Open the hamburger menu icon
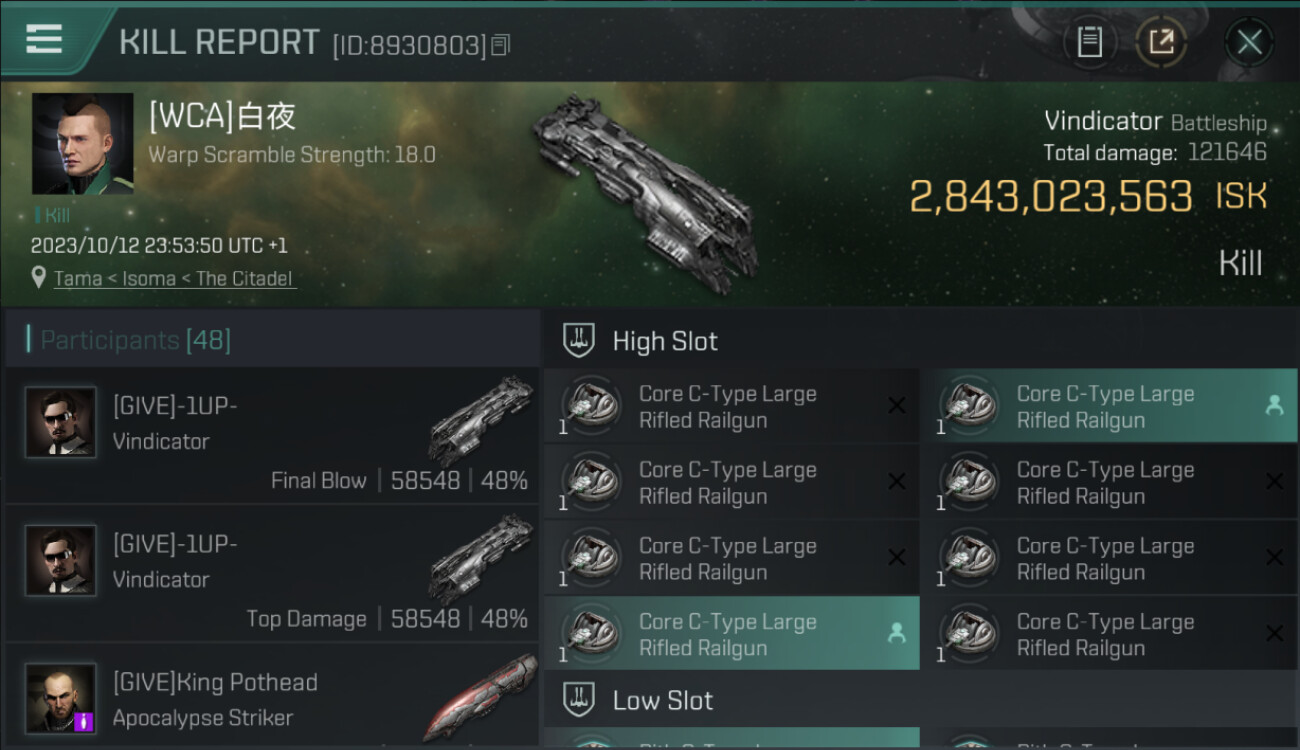Image resolution: width=1300 pixels, height=750 pixels. pos(44,39)
